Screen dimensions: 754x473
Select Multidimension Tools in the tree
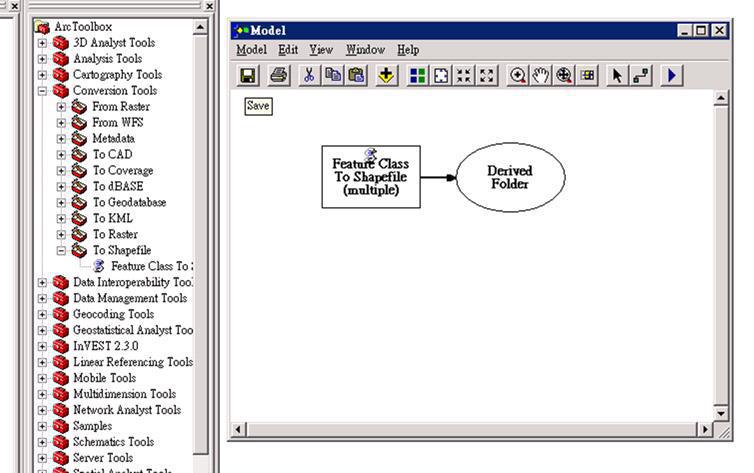point(125,394)
